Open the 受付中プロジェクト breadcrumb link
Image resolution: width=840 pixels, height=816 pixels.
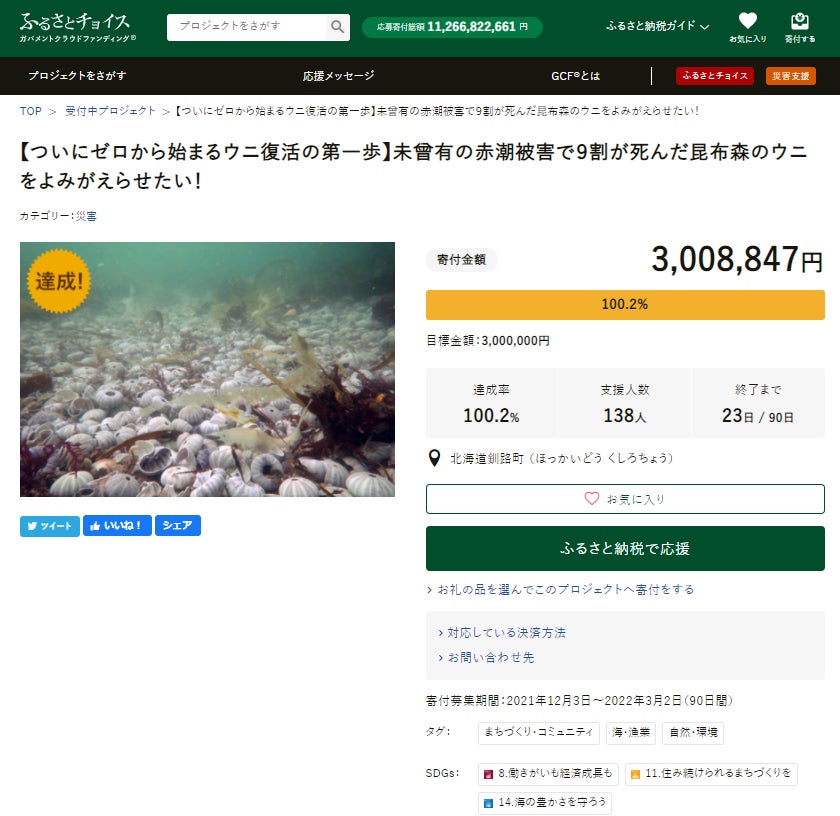point(110,111)
